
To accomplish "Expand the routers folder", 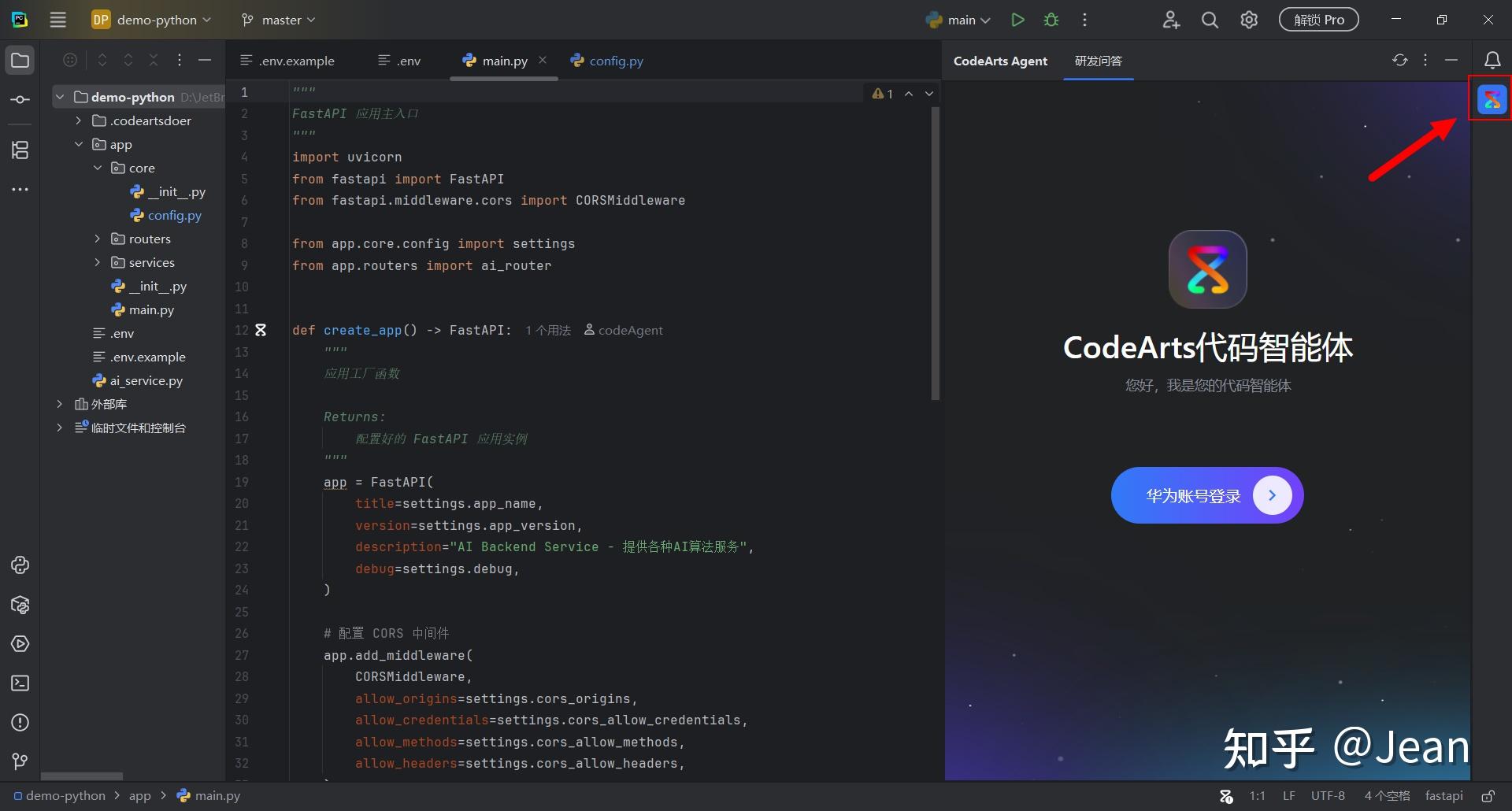I will (97, 239).
